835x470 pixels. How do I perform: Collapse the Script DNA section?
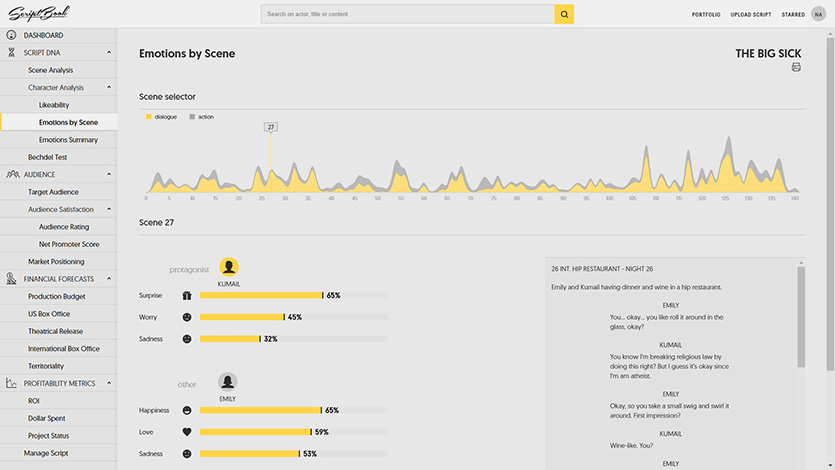[x=109, y=52]
